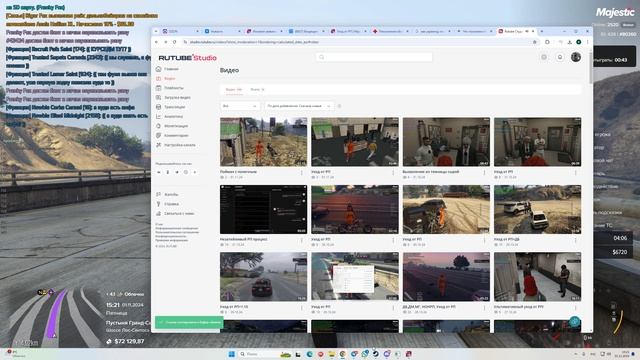This screenshot has height=360, width=640.
Task: Open the Windows Start menu
Action: point(231,354)
